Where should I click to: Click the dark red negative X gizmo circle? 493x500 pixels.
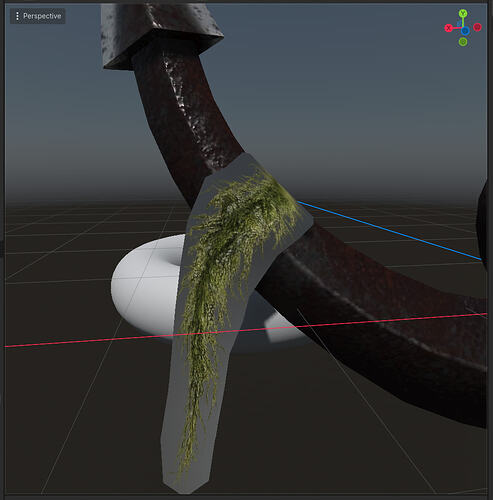click(477, 27)
